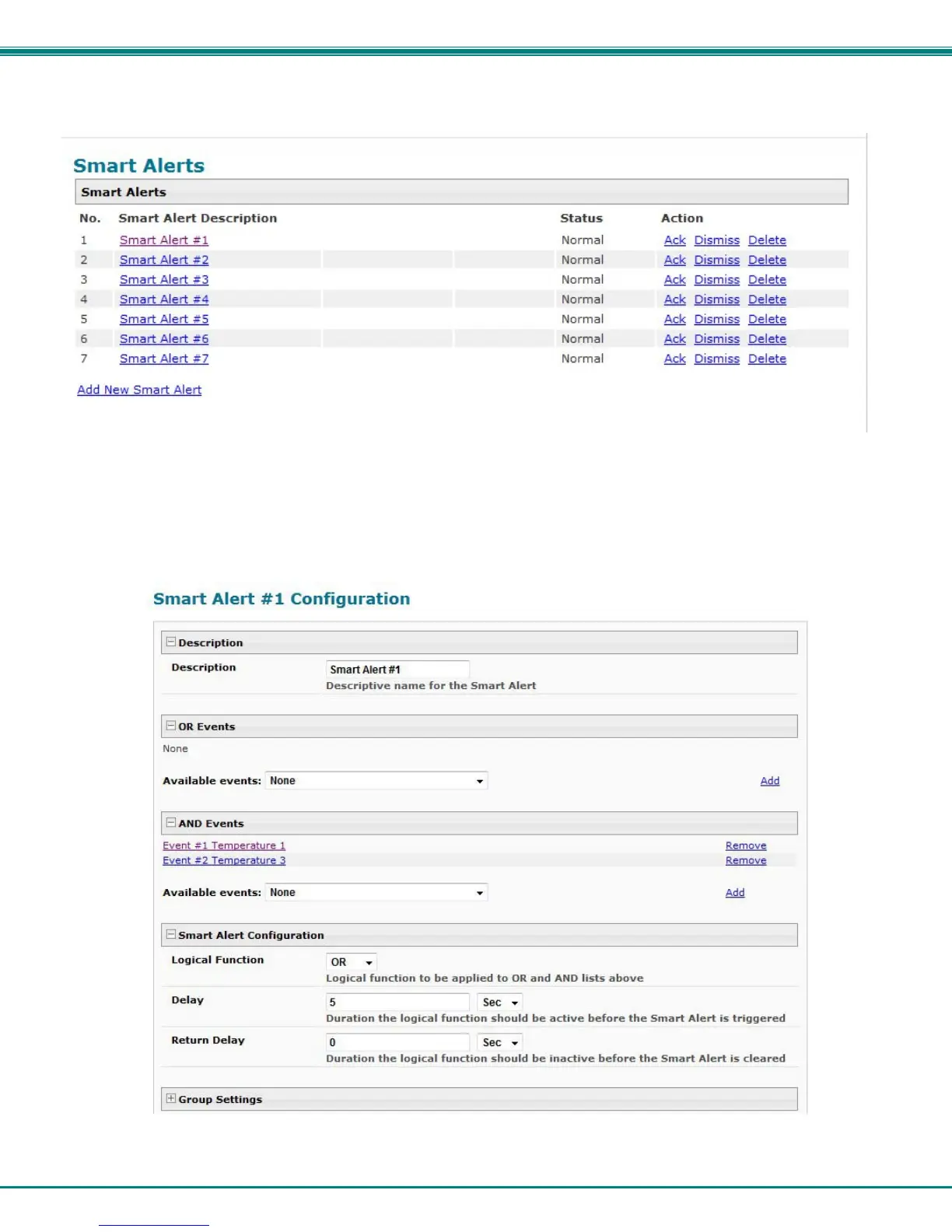This screenshot has width=952, height=1232.
Task: Collapse the Smart Alert Configuration section
Action: tap(171, 934)
